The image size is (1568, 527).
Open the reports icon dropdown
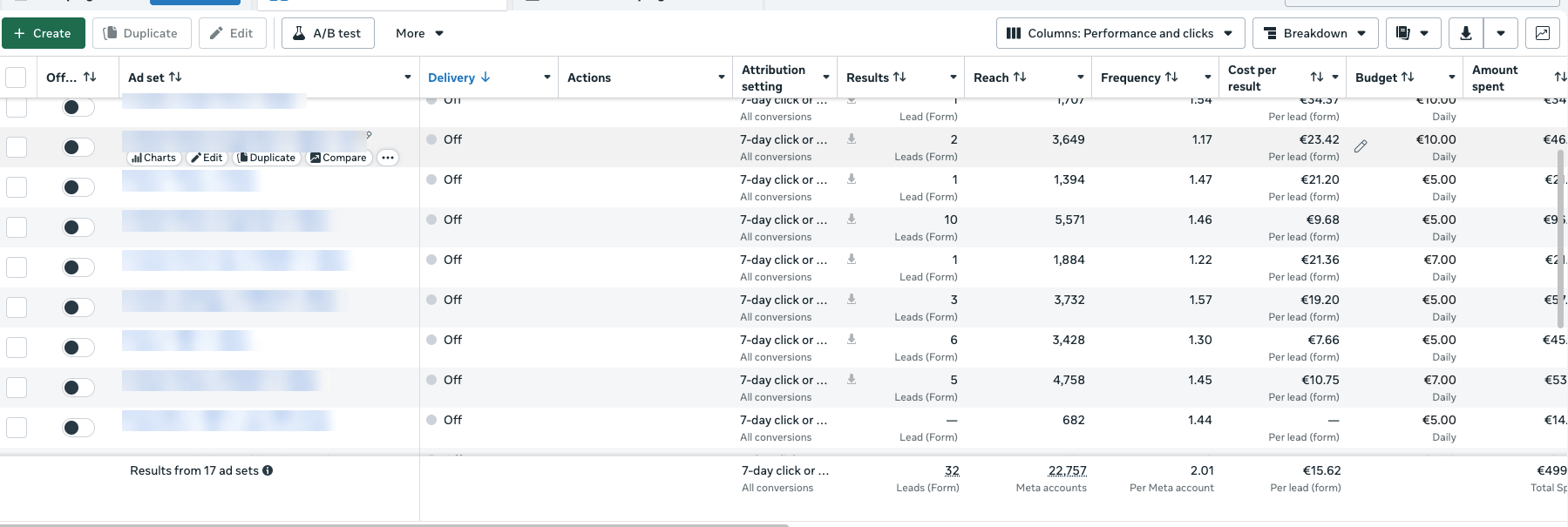tap(1412, 33)
